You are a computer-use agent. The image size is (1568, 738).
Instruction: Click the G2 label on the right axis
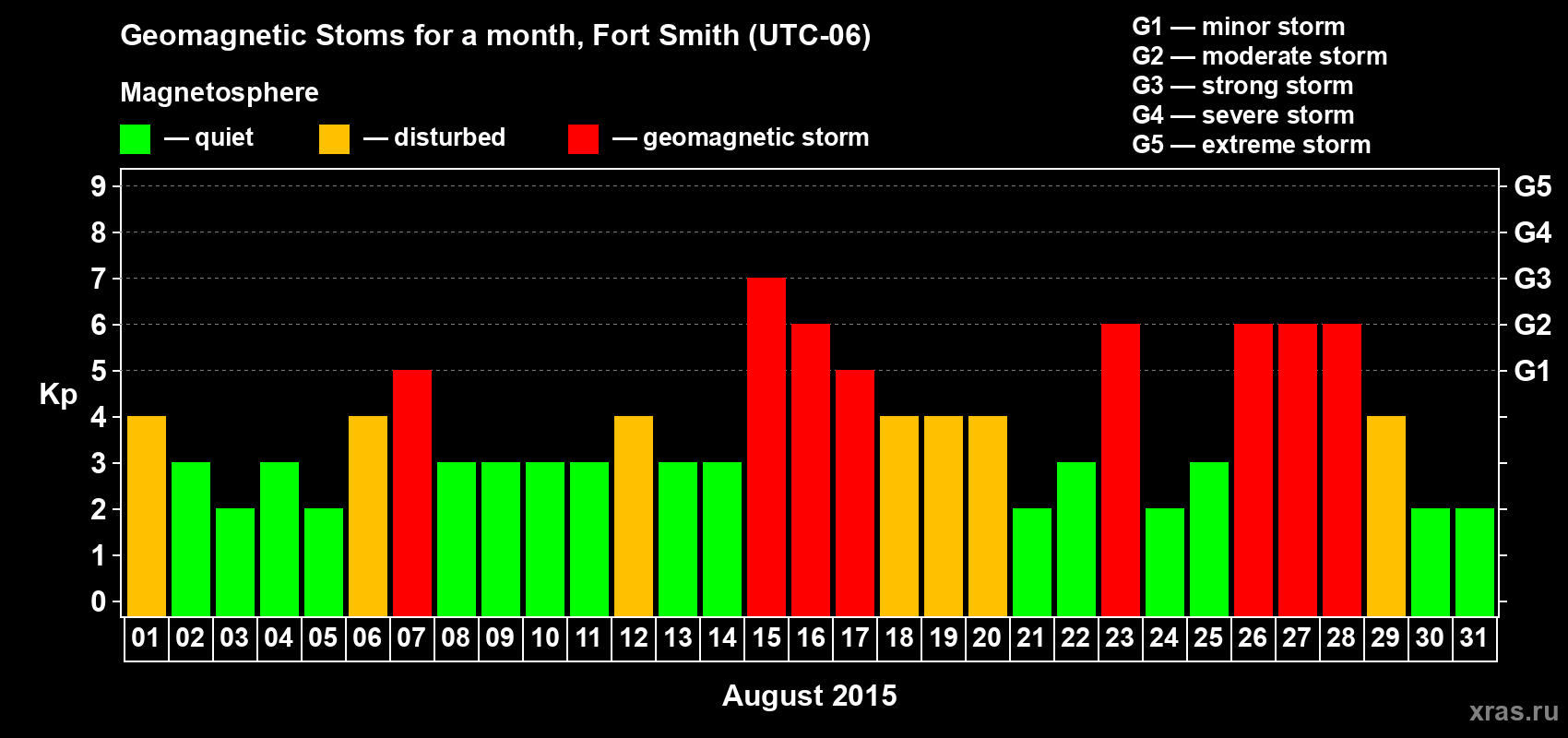click(1533, 325)
